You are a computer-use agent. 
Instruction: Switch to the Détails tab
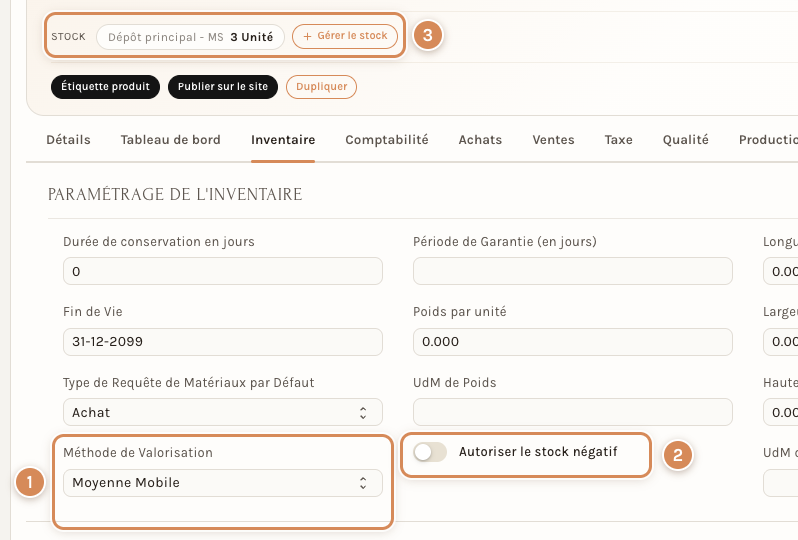click(68, 140)
